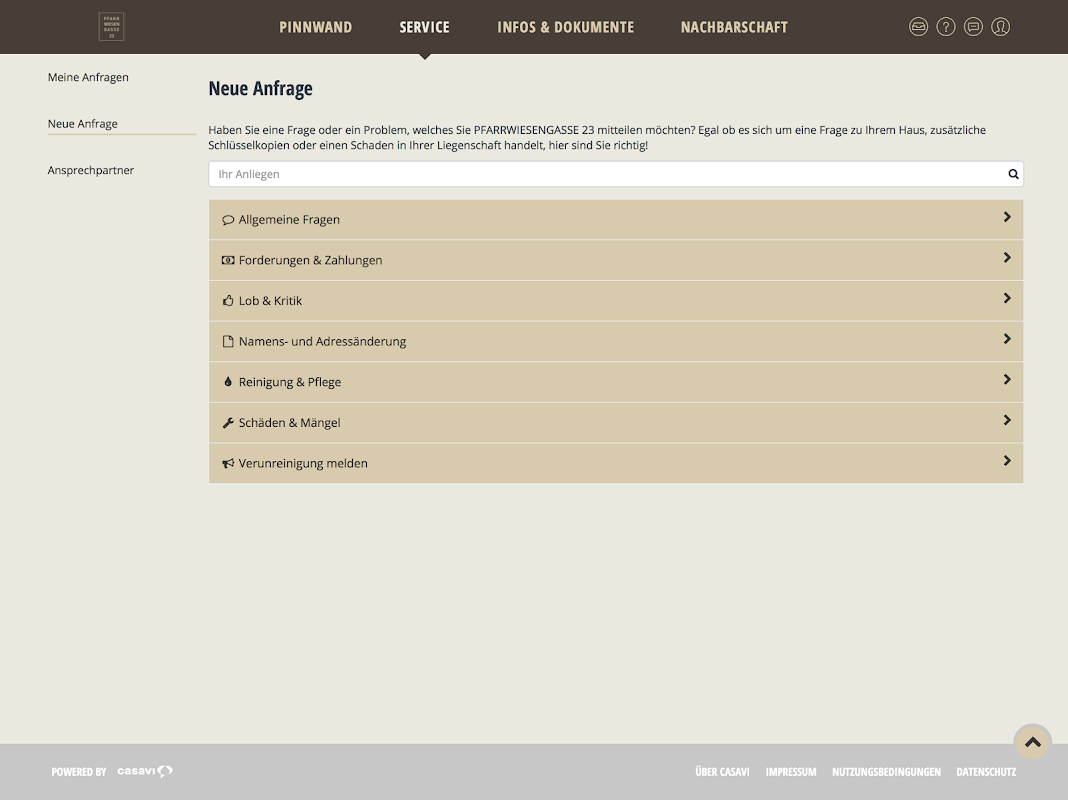Click the speech bubble icon for Allgemeine Fragen

tap(228, 220)
